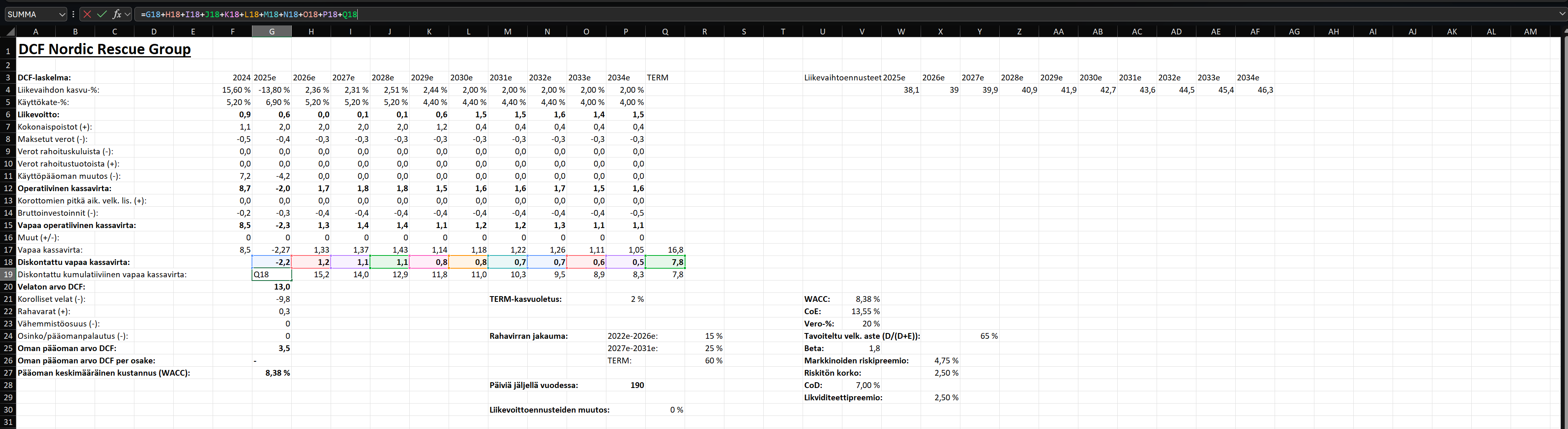Cancel the formula edit with the X icon

pyautogui.click(x=87, y=14)
